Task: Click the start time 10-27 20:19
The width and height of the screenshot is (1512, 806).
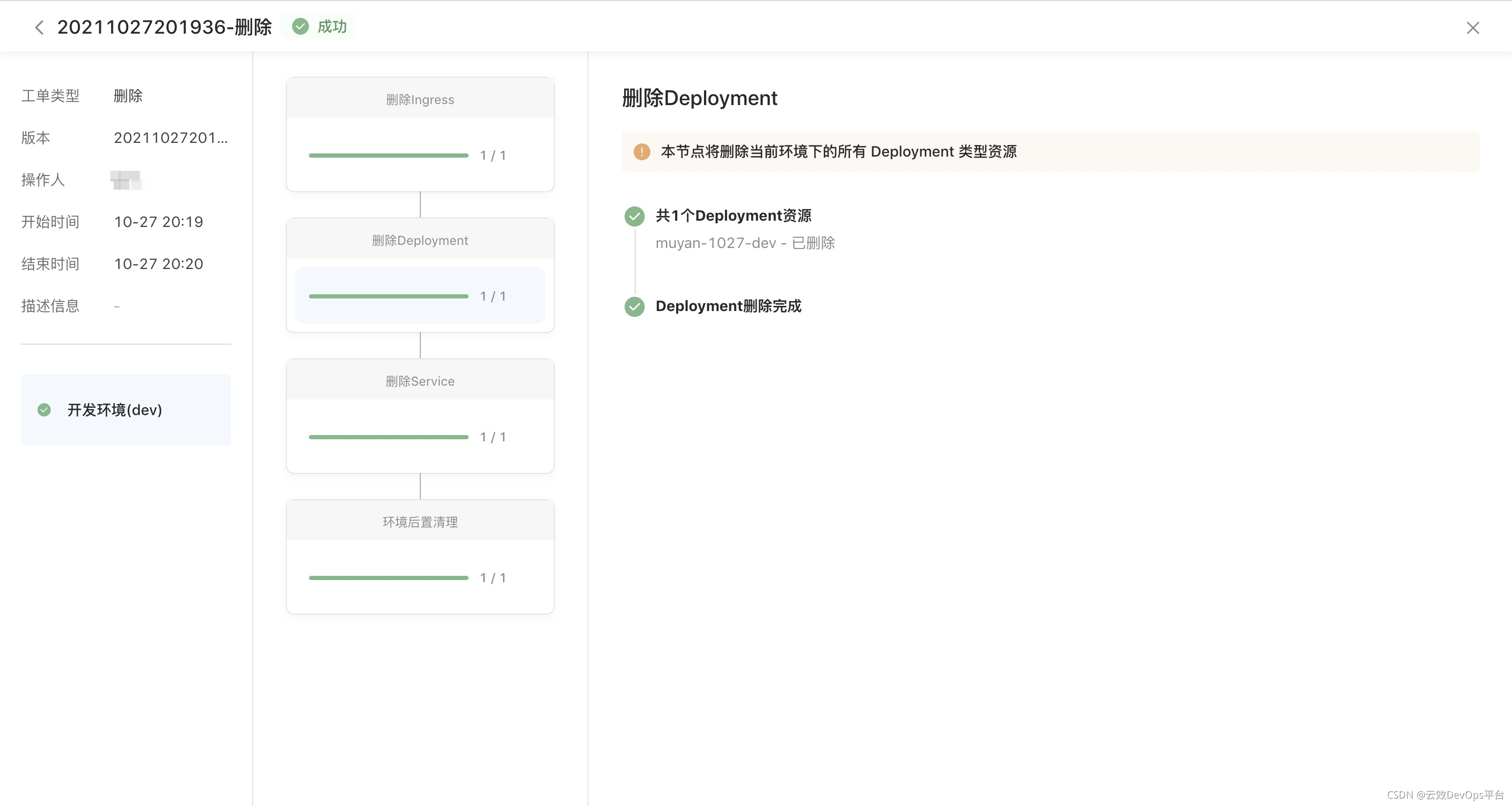Action: pos(159,222)
